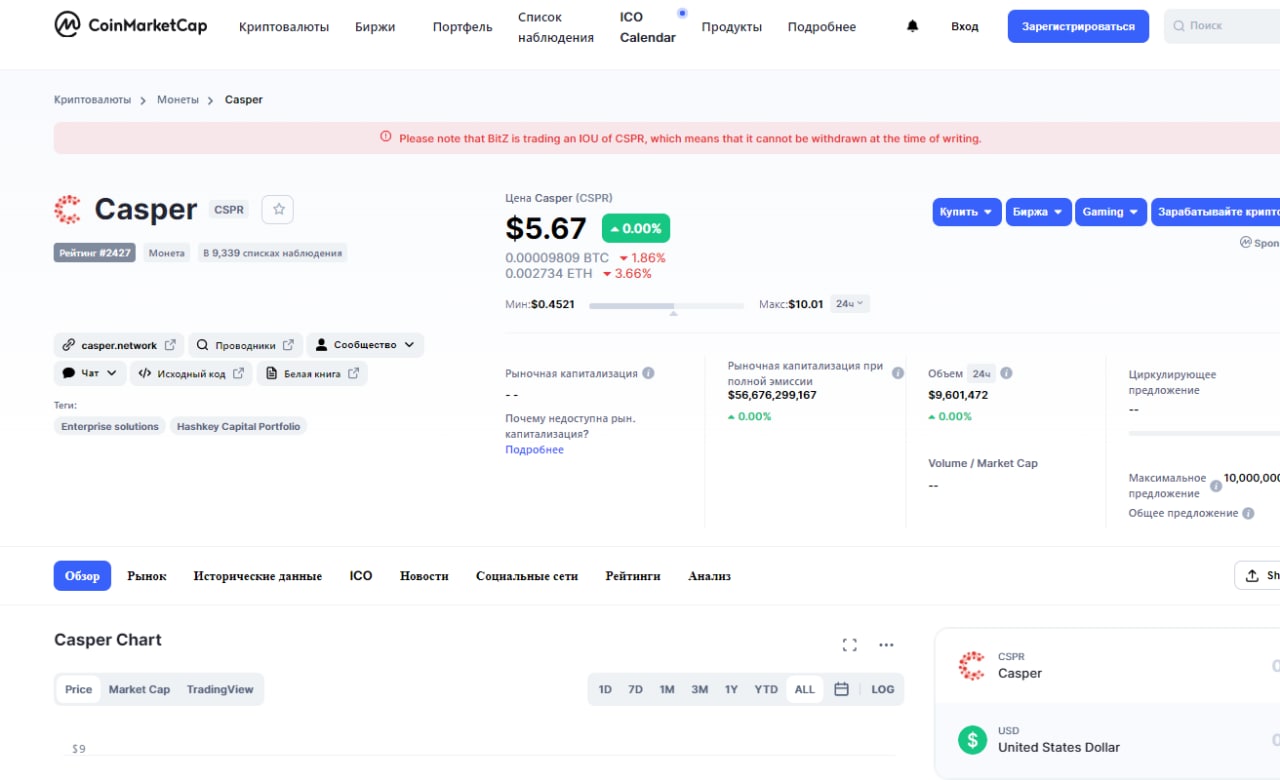
Task: Click info icon beside Максимальное предложение
Action: tap(1216, 486)
